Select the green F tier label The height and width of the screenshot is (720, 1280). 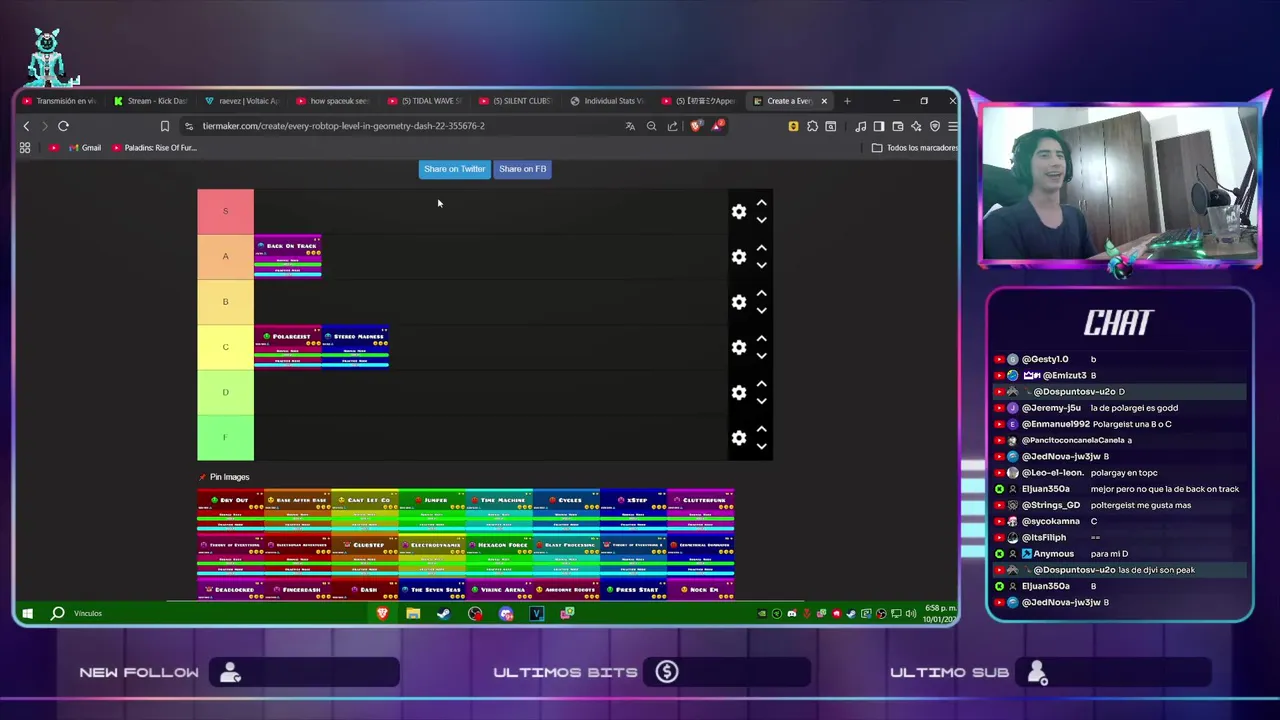tap(225, 438)
